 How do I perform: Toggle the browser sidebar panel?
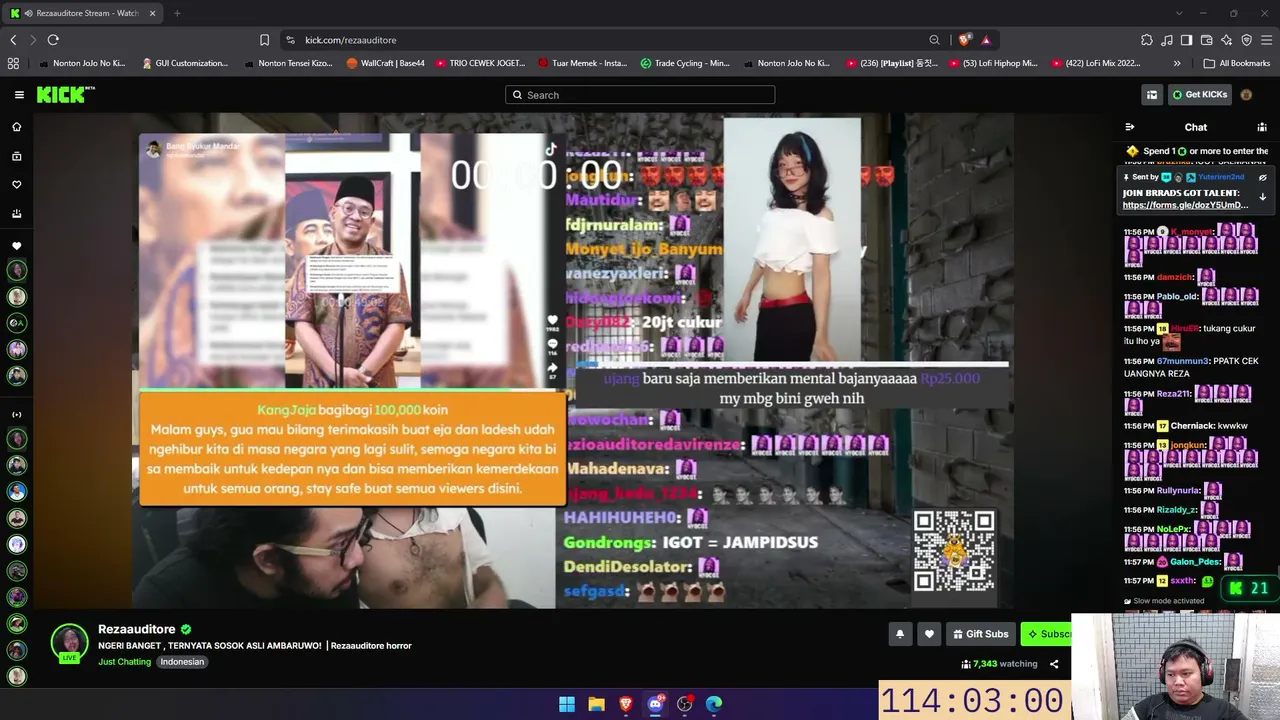pyautogui.click(x=1186, y=40)
